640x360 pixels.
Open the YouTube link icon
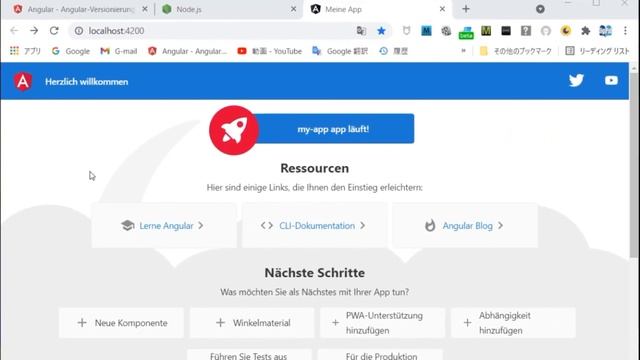(x=611, y=80)
